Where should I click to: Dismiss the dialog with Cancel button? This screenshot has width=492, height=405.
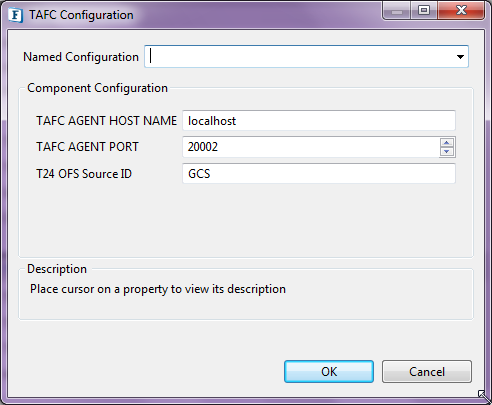[x=427, y=371]
